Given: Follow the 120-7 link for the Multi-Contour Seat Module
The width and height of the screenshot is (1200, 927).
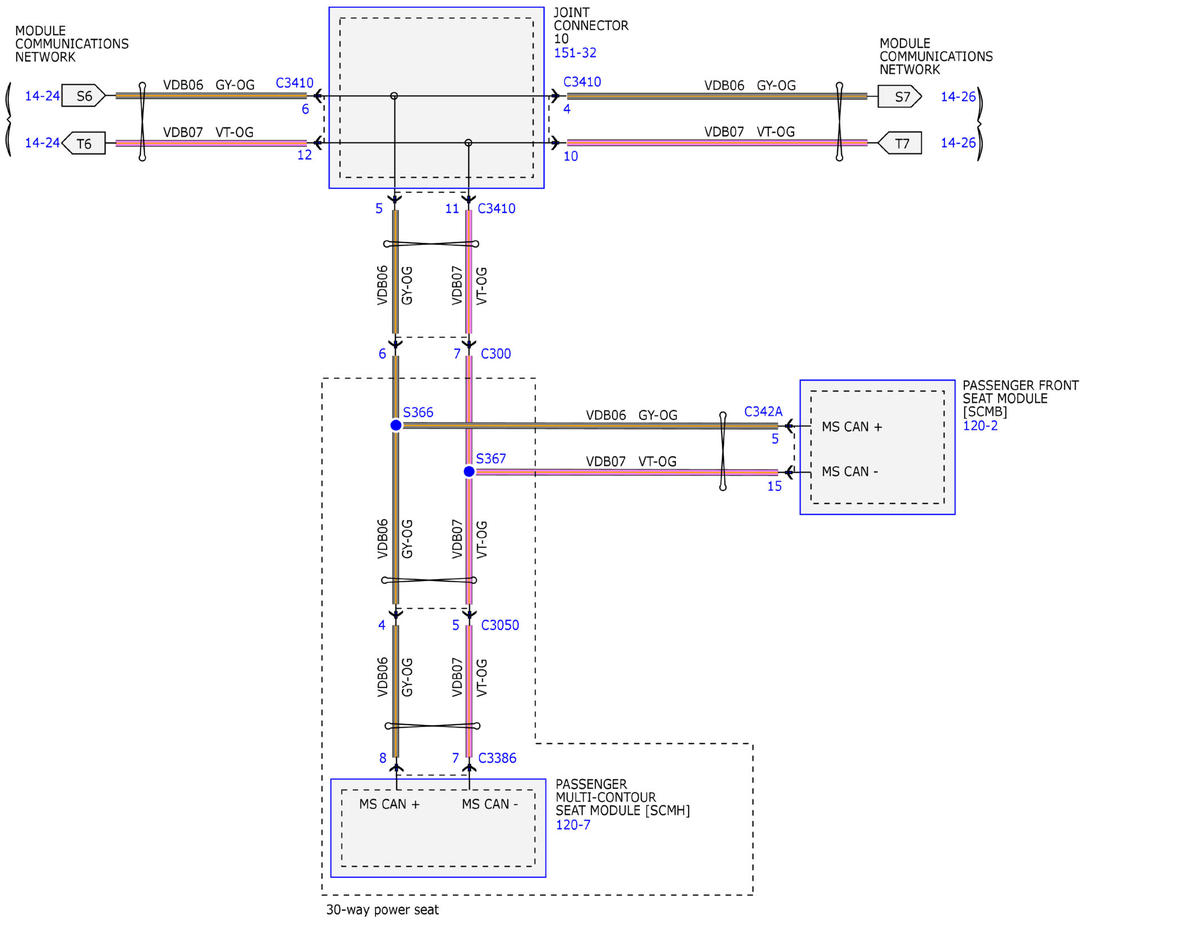Looking at the screenshot, I should pyautogui.click(x=573, y=824).
